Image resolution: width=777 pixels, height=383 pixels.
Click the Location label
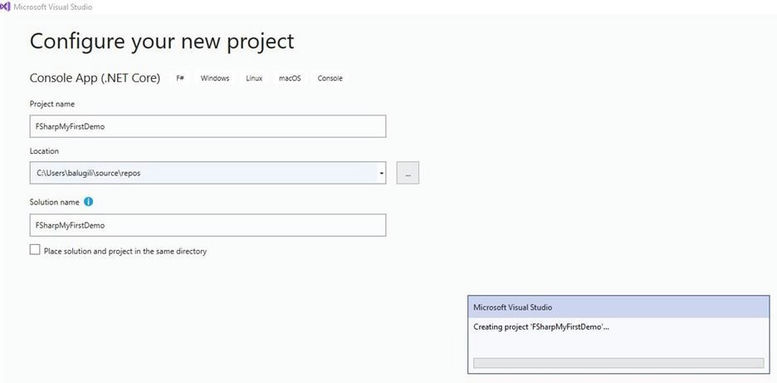44,151
